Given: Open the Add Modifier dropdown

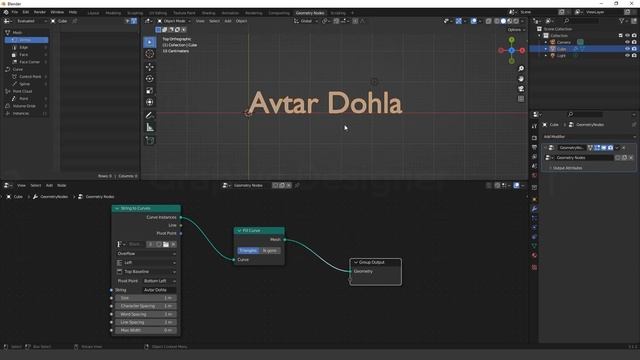Looking at the screenshot, I should (589, 137).
